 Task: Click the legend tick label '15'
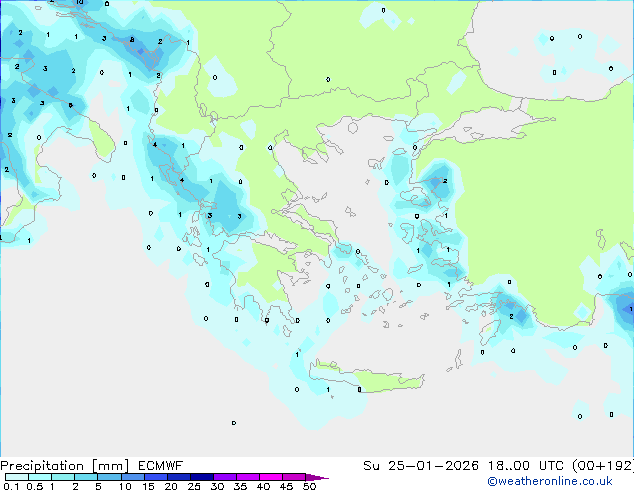[148, 486]
